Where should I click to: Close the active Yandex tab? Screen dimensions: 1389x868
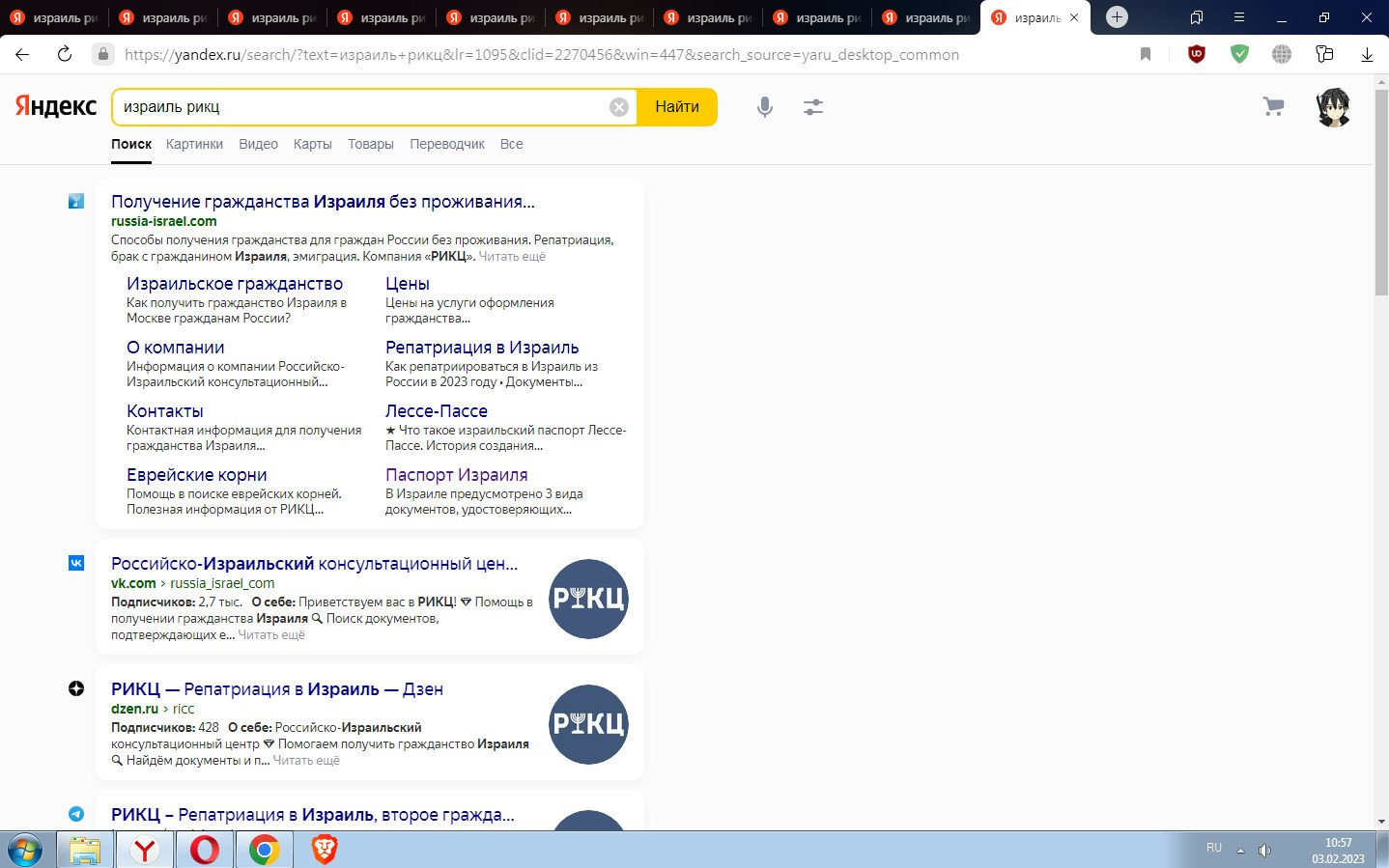1074,17
